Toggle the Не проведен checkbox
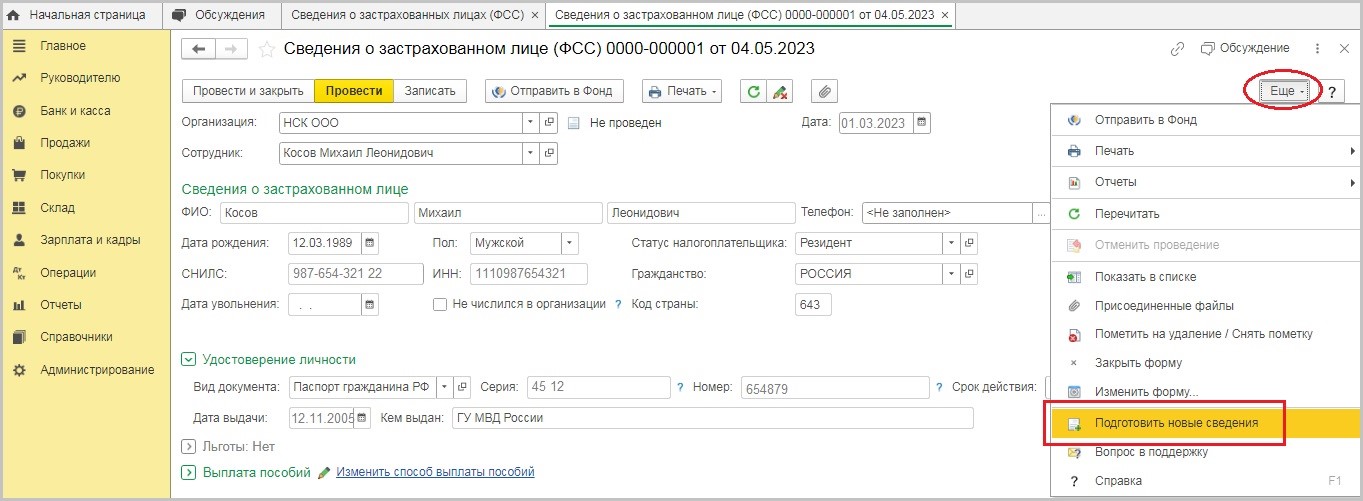 tap(574, 123)
